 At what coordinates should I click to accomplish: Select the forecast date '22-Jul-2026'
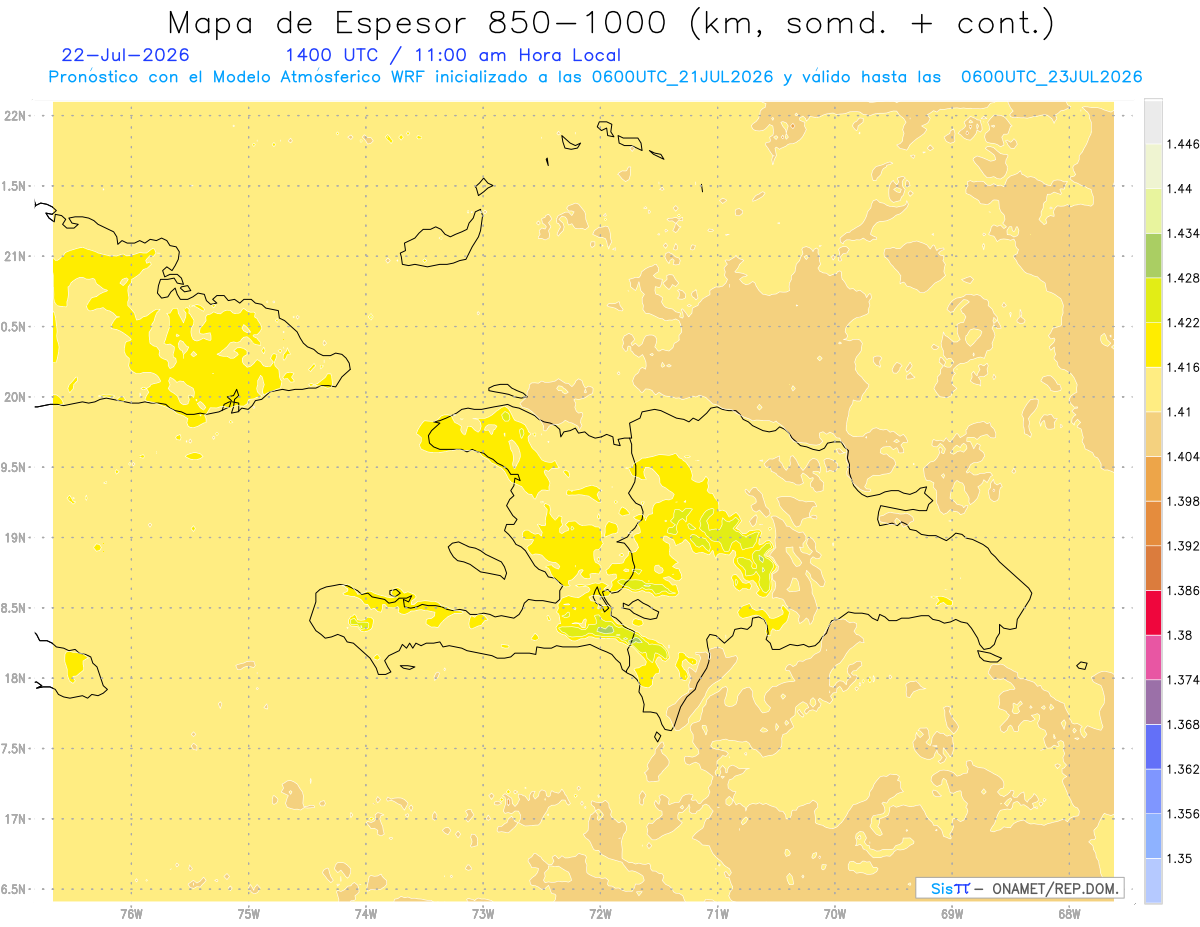coord(125,55)
